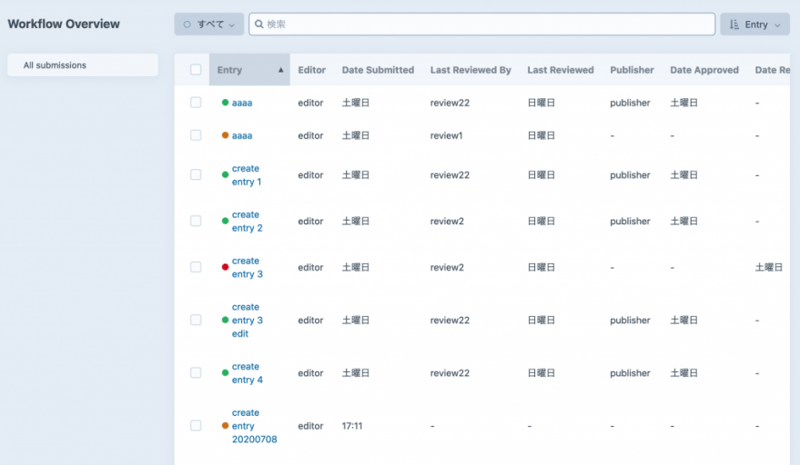Click the sort icon in Entry button
Screen dimensions: 800x465
(x=734, y=24)
